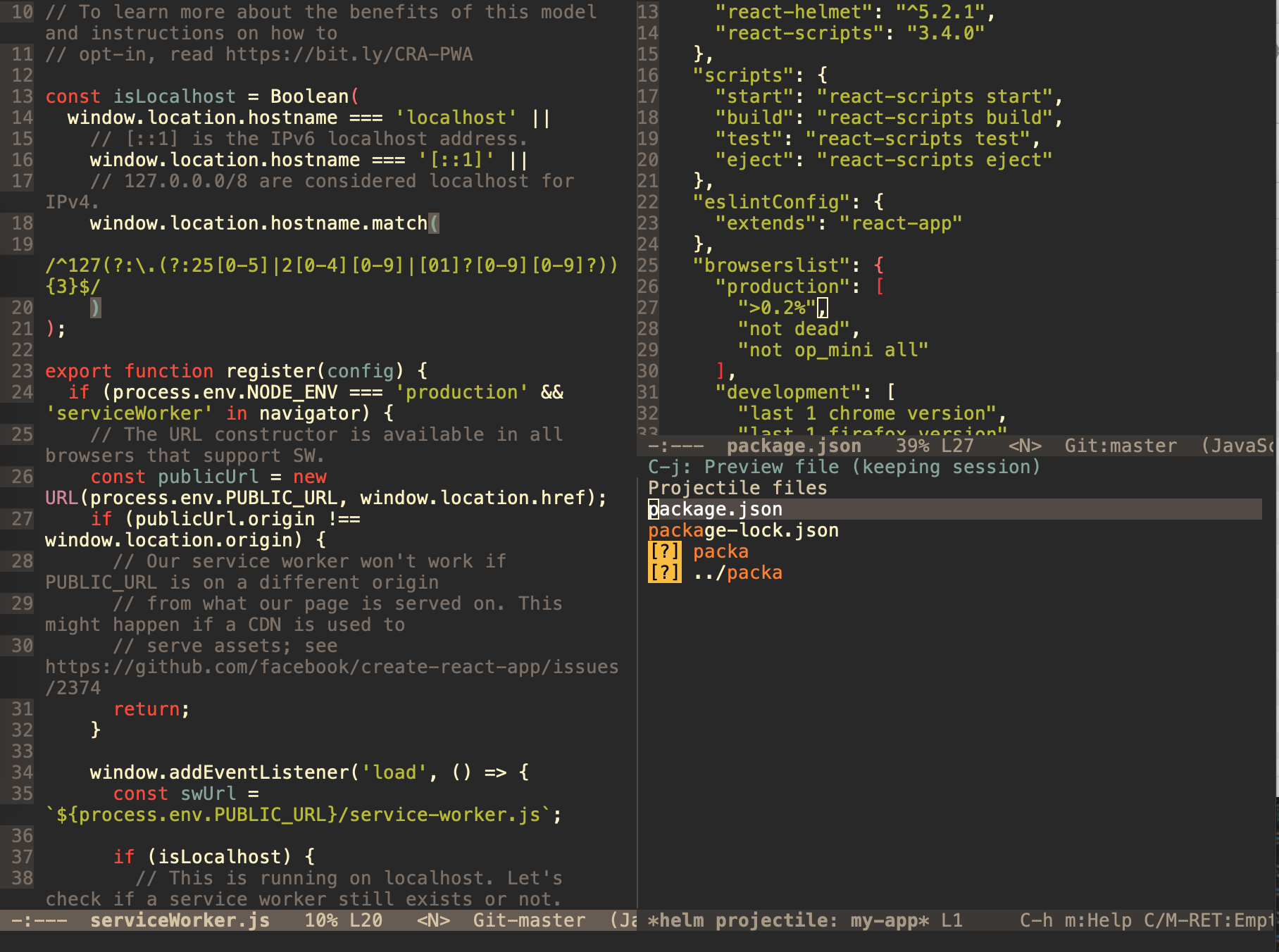Click "eject" script entry on line 20
The image size is (1279, 952).
[x=884, y=160]
